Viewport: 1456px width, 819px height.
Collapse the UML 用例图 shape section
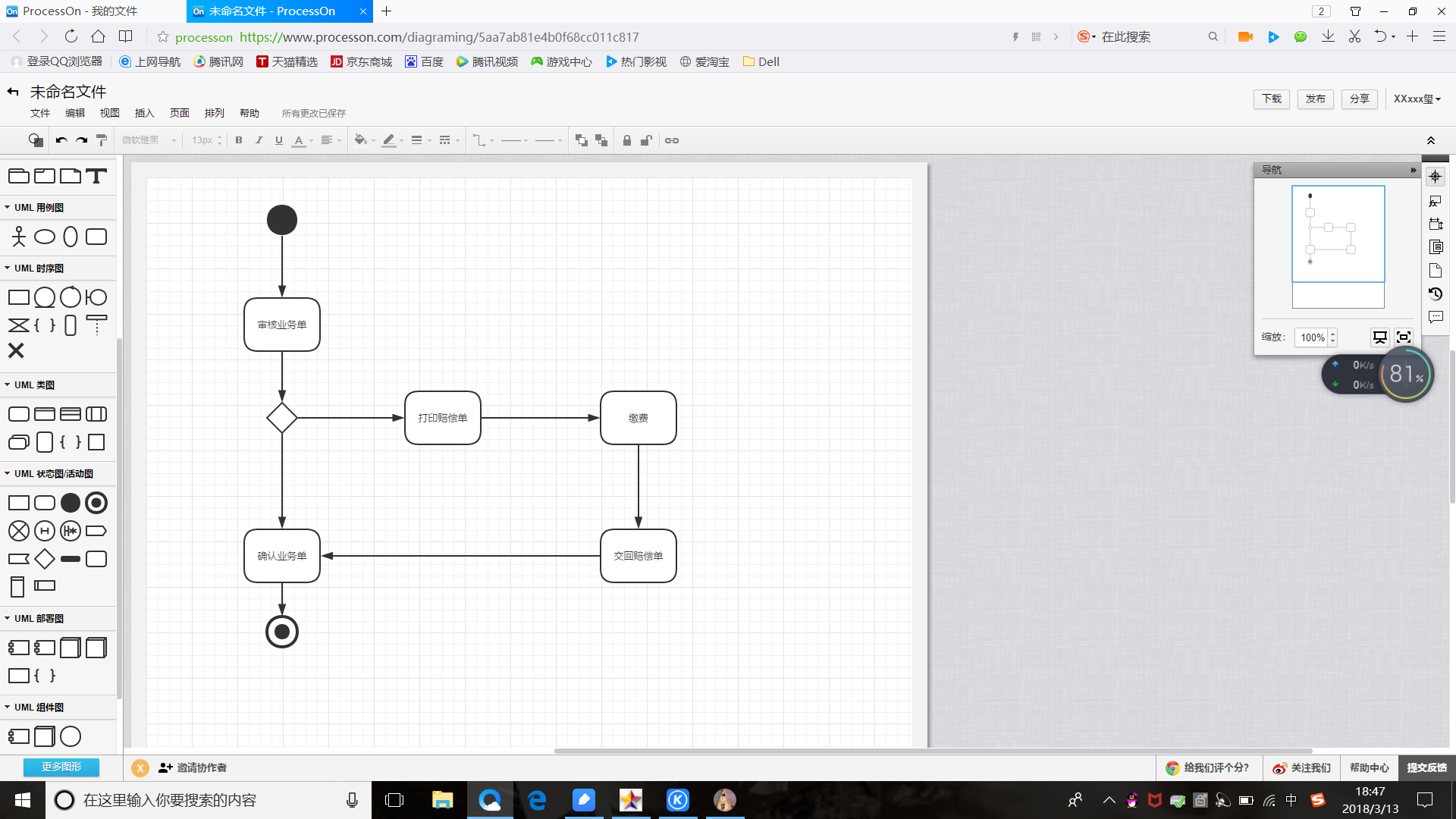38,208
